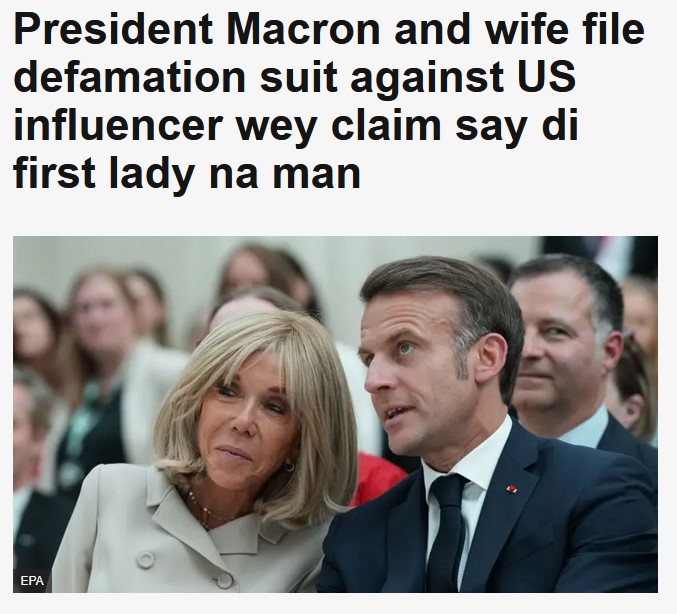Click the upper round button on the beige coat
This screenshot has height=614, width=677.
pos(146,560)
